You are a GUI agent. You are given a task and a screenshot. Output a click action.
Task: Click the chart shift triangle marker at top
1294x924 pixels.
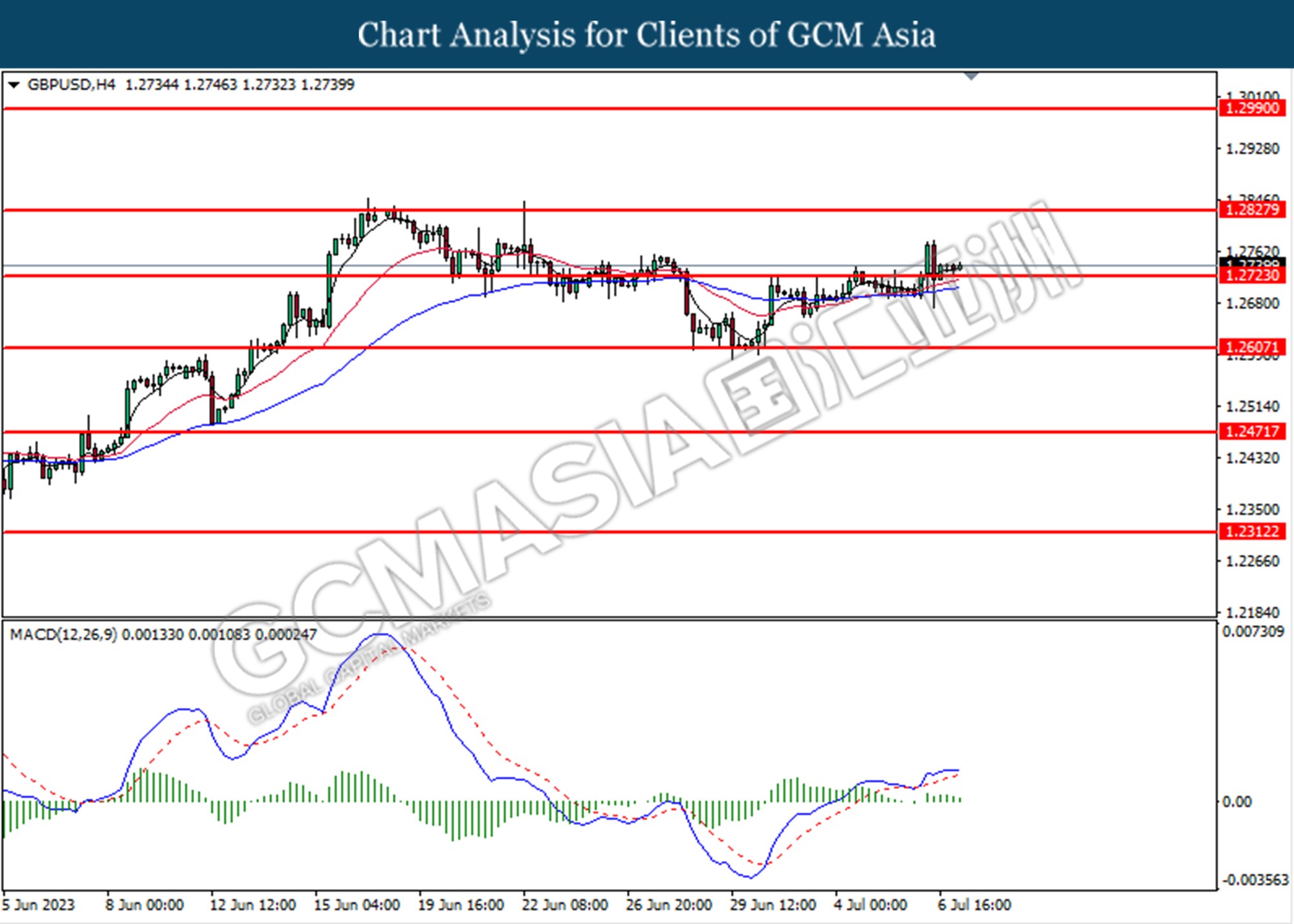point(971,77)
